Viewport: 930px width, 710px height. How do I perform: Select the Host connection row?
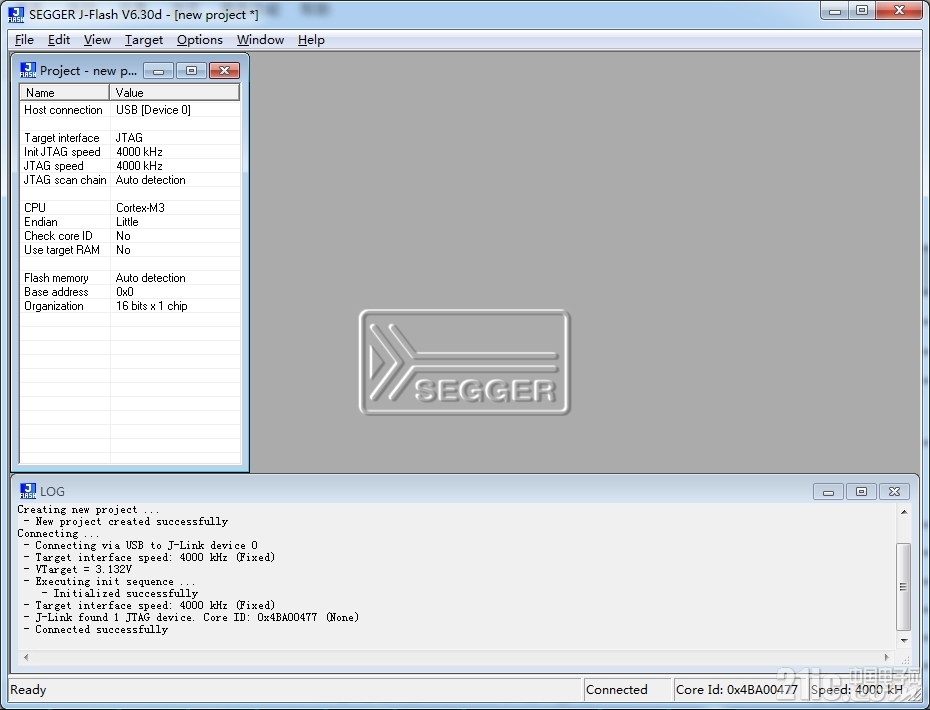pyautogui.click(x=130, y=110)
